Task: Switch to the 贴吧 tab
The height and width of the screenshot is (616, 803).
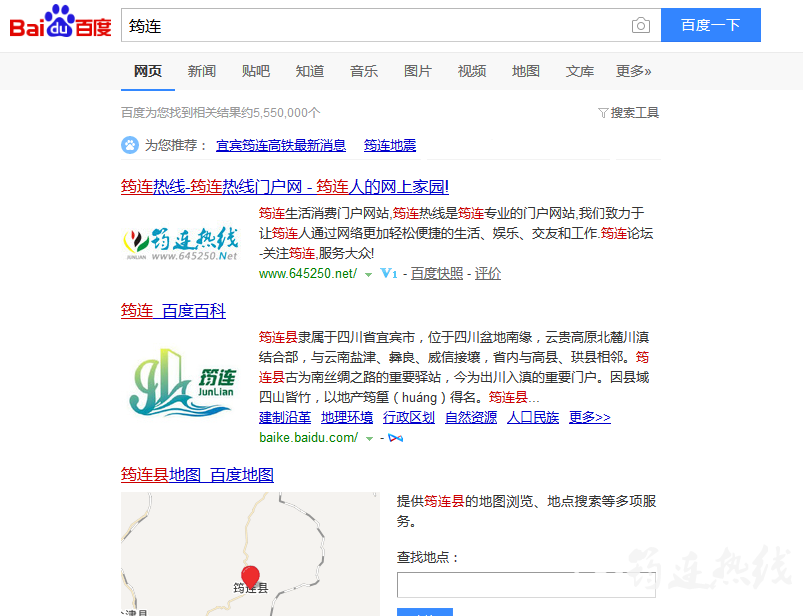Action: (x=256, y=71)
